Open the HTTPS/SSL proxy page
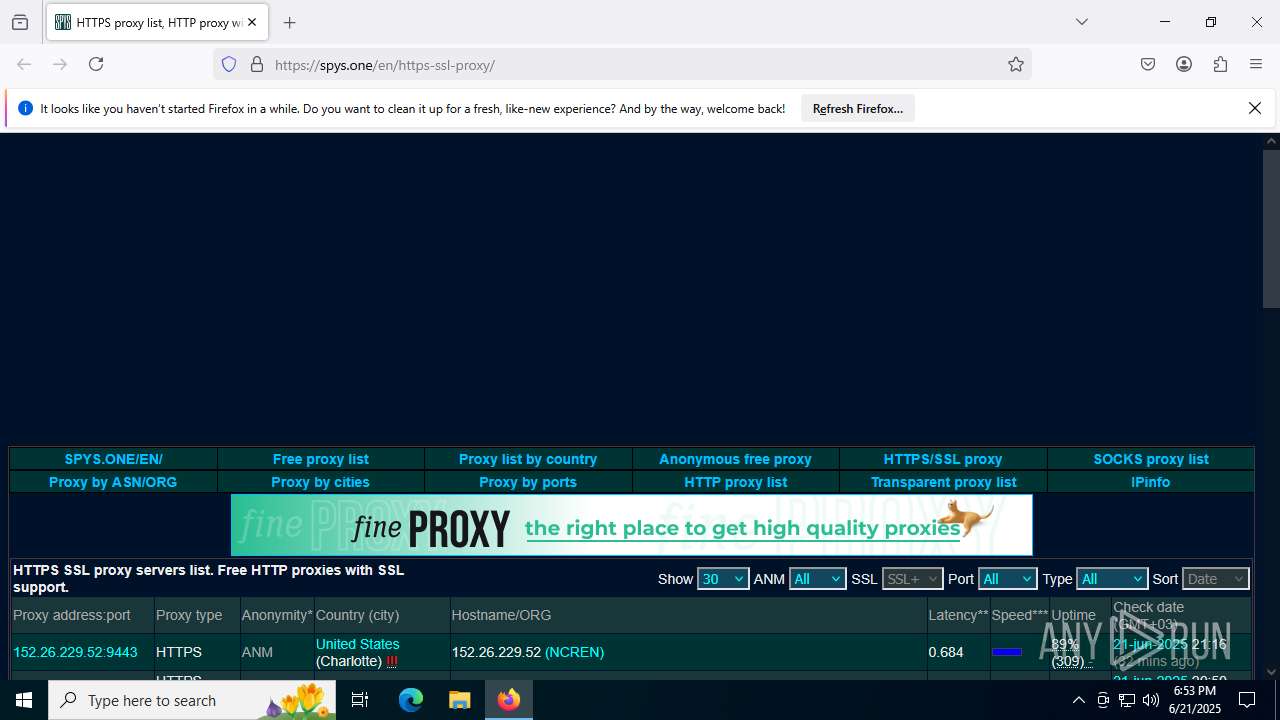 [943, 459]
